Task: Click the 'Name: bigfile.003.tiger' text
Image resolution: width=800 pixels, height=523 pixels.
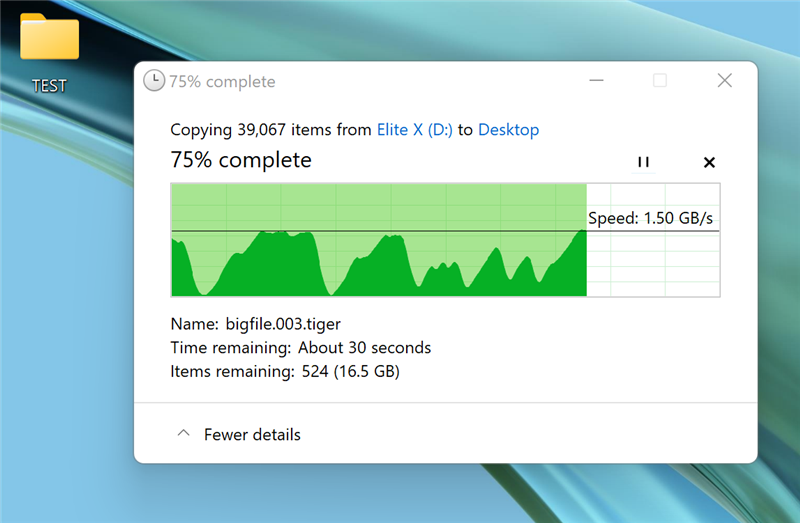Action: tap(256, 324)
